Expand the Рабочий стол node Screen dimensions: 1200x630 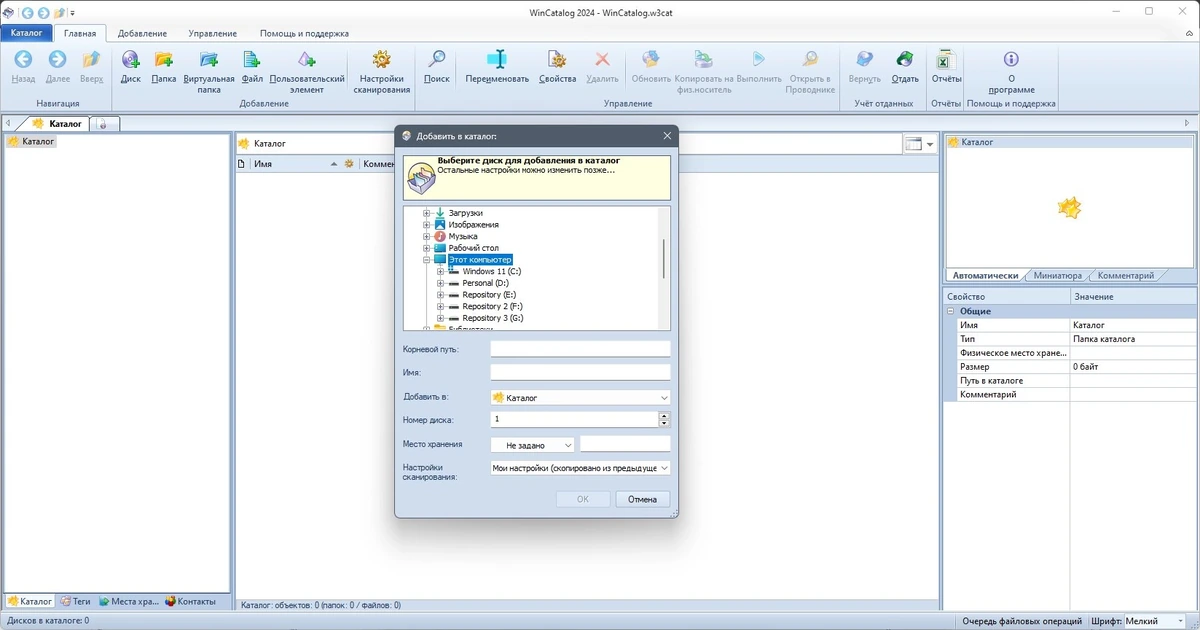tap(426, 248)
